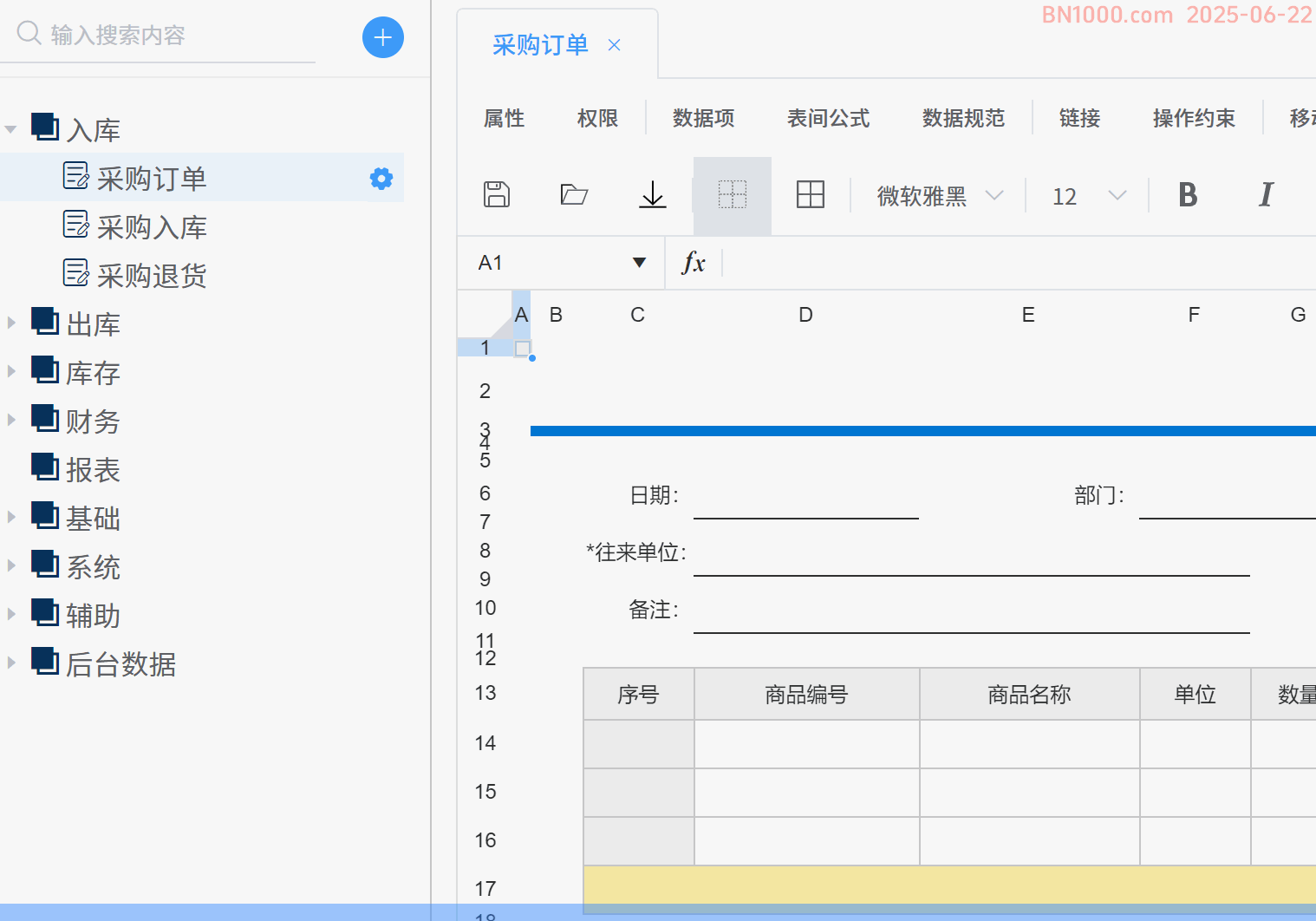Select row 13 header
1316x921 pixels.
tap(485, 693)
